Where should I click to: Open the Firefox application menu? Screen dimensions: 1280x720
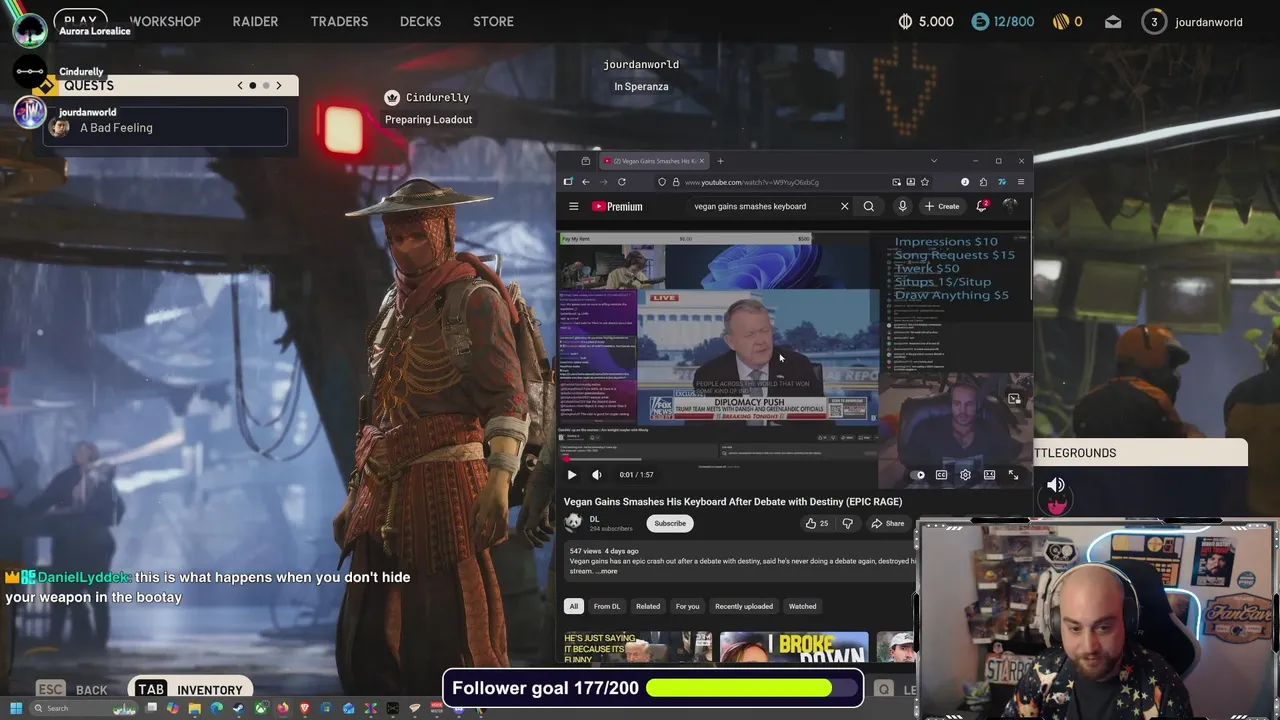point(1020,182)
